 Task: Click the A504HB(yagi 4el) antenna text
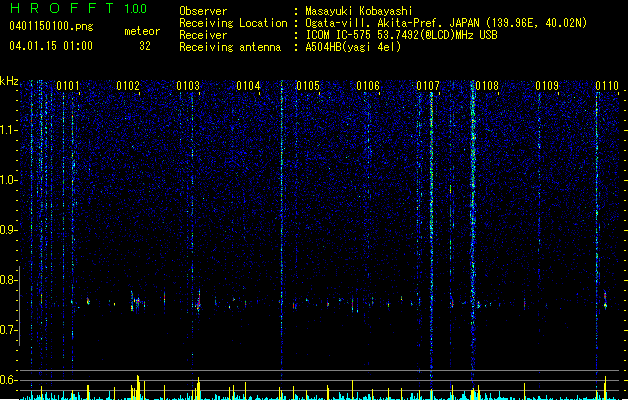(x=353, y=47)
